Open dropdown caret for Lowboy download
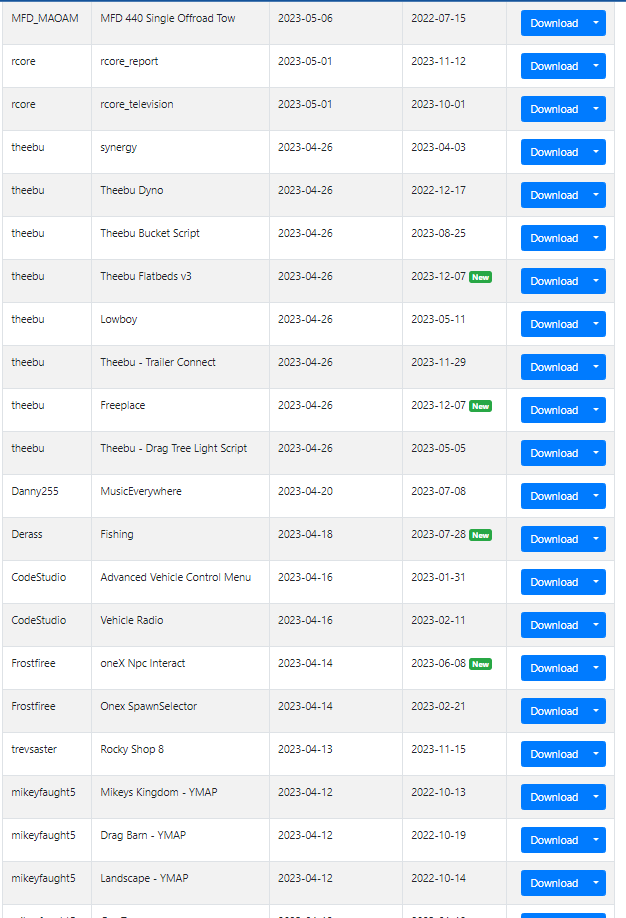 596,324
